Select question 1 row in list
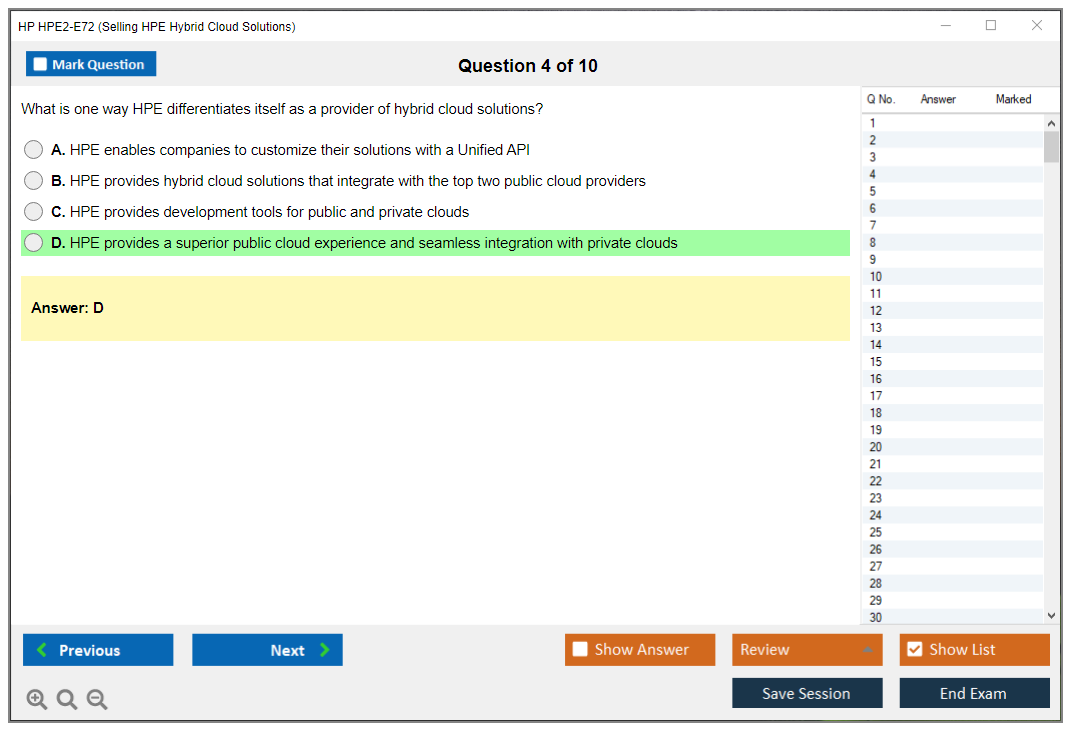The height and width of the screenshot is (735, 1075). 873,124
